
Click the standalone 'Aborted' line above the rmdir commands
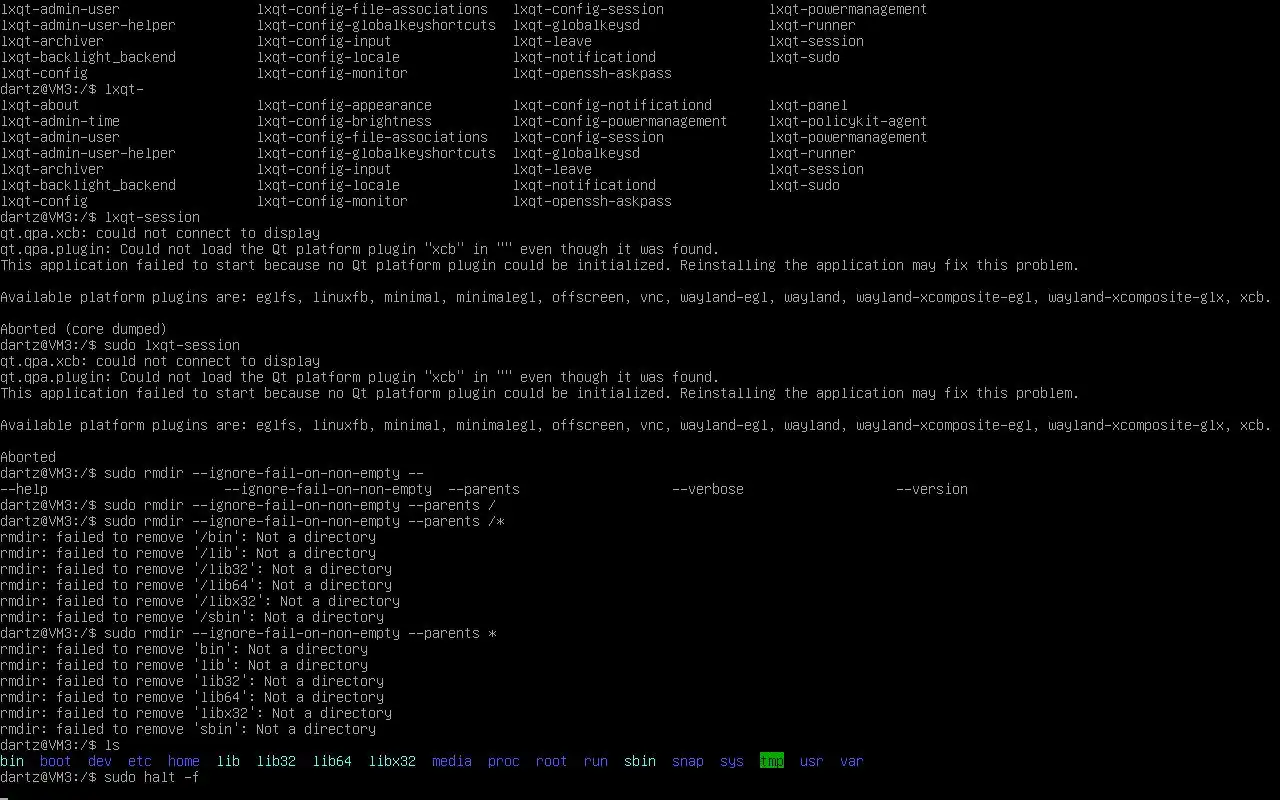pyautogui.click(x=28, y=457)
